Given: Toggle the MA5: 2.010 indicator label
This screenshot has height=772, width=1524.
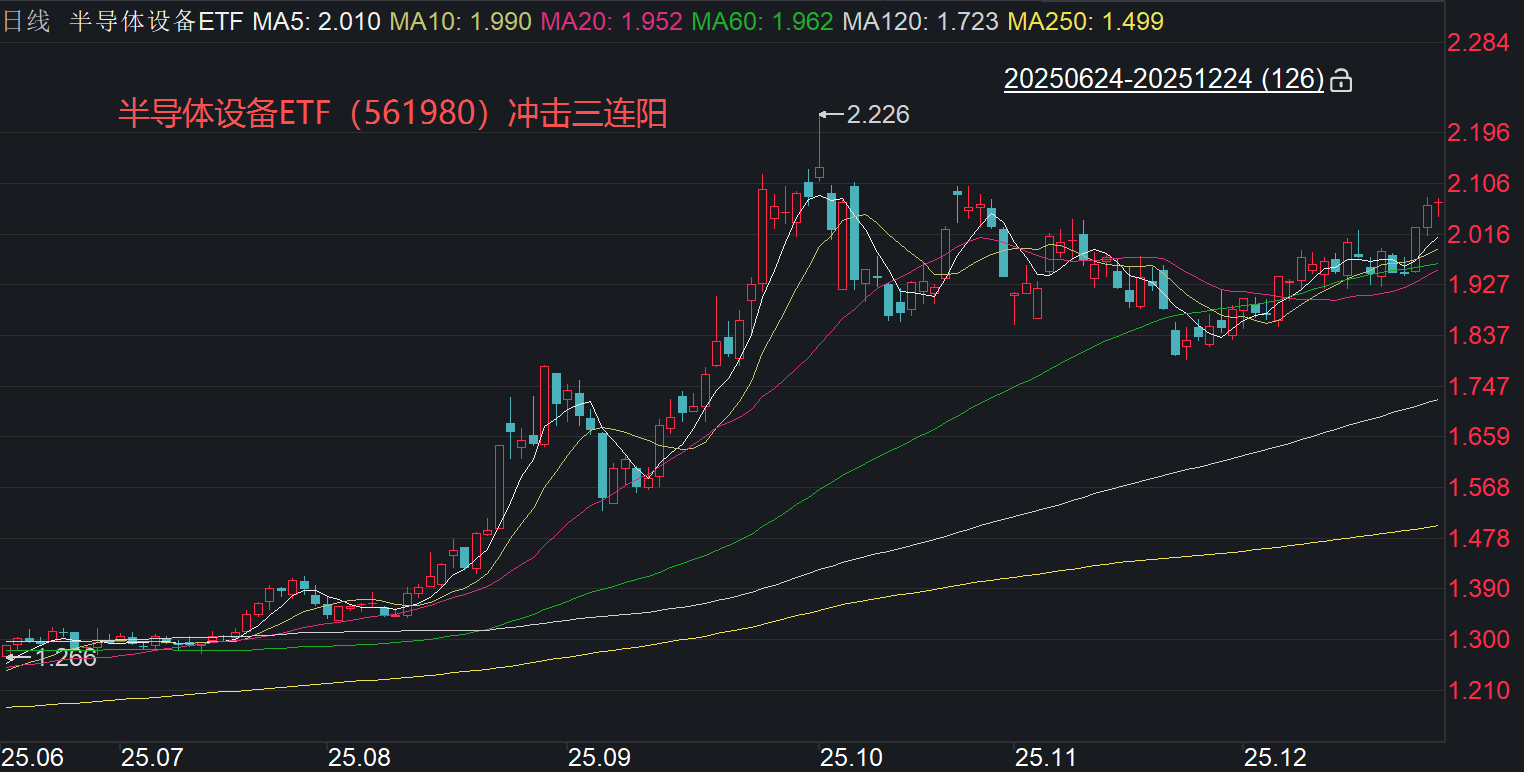Looking at the screenshot, I should (315, 19).
